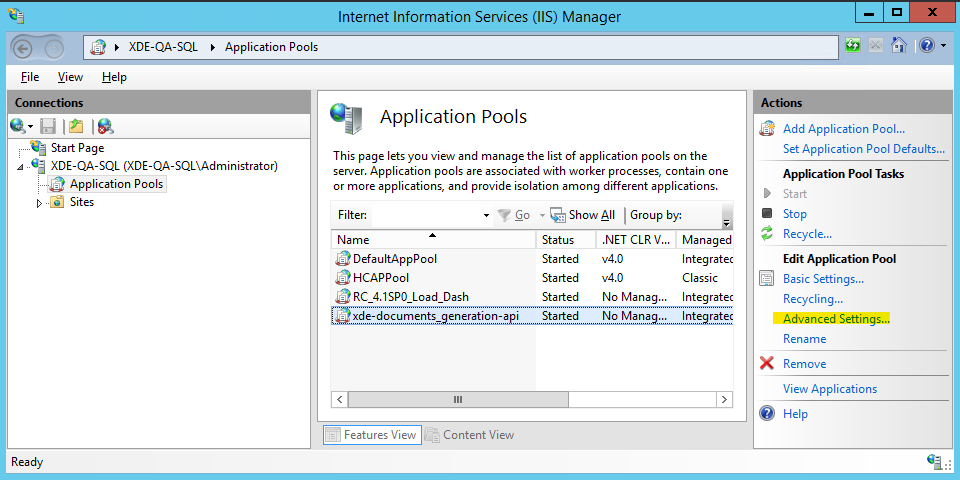Open Advanced Settings link
Image resolution: width=960 pixels, height=480 pixels.
[836, 319]
